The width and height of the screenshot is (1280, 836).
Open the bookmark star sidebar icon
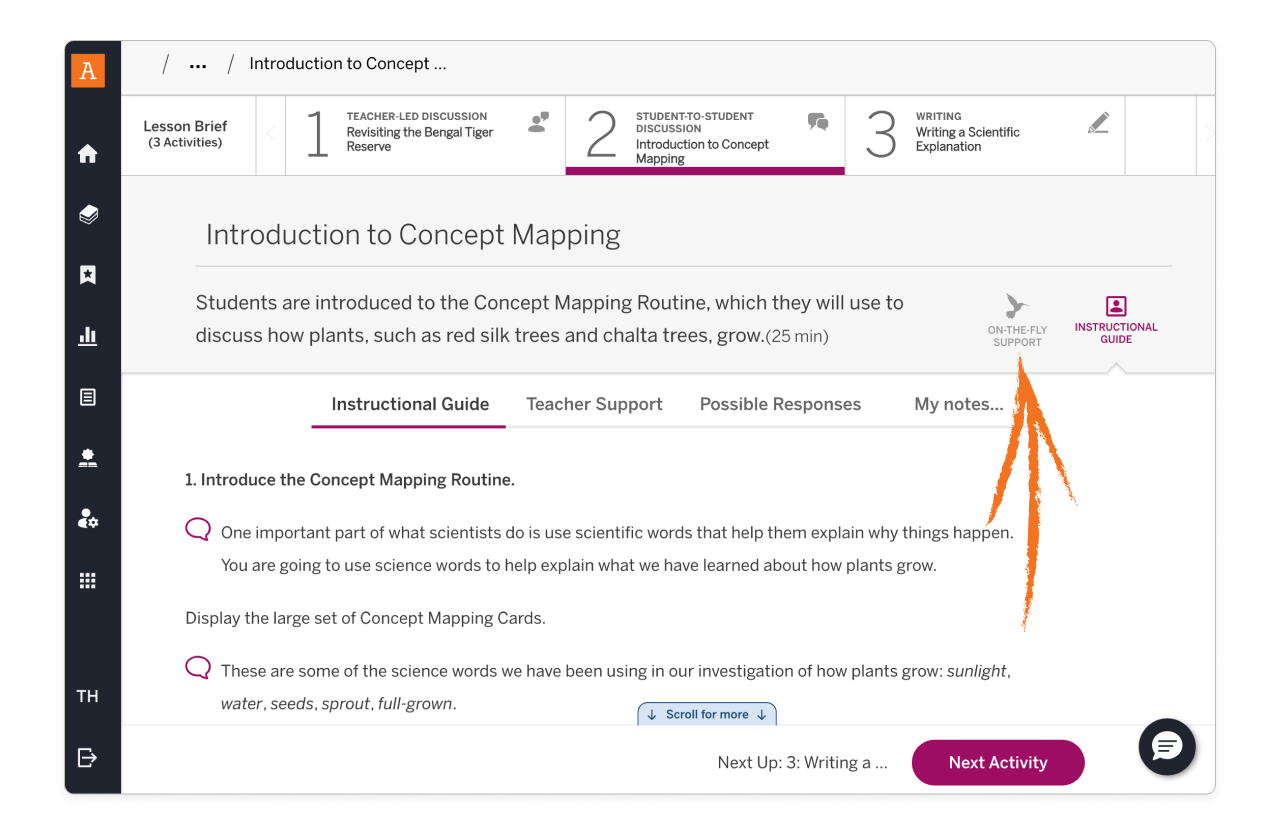coord(88,275)
